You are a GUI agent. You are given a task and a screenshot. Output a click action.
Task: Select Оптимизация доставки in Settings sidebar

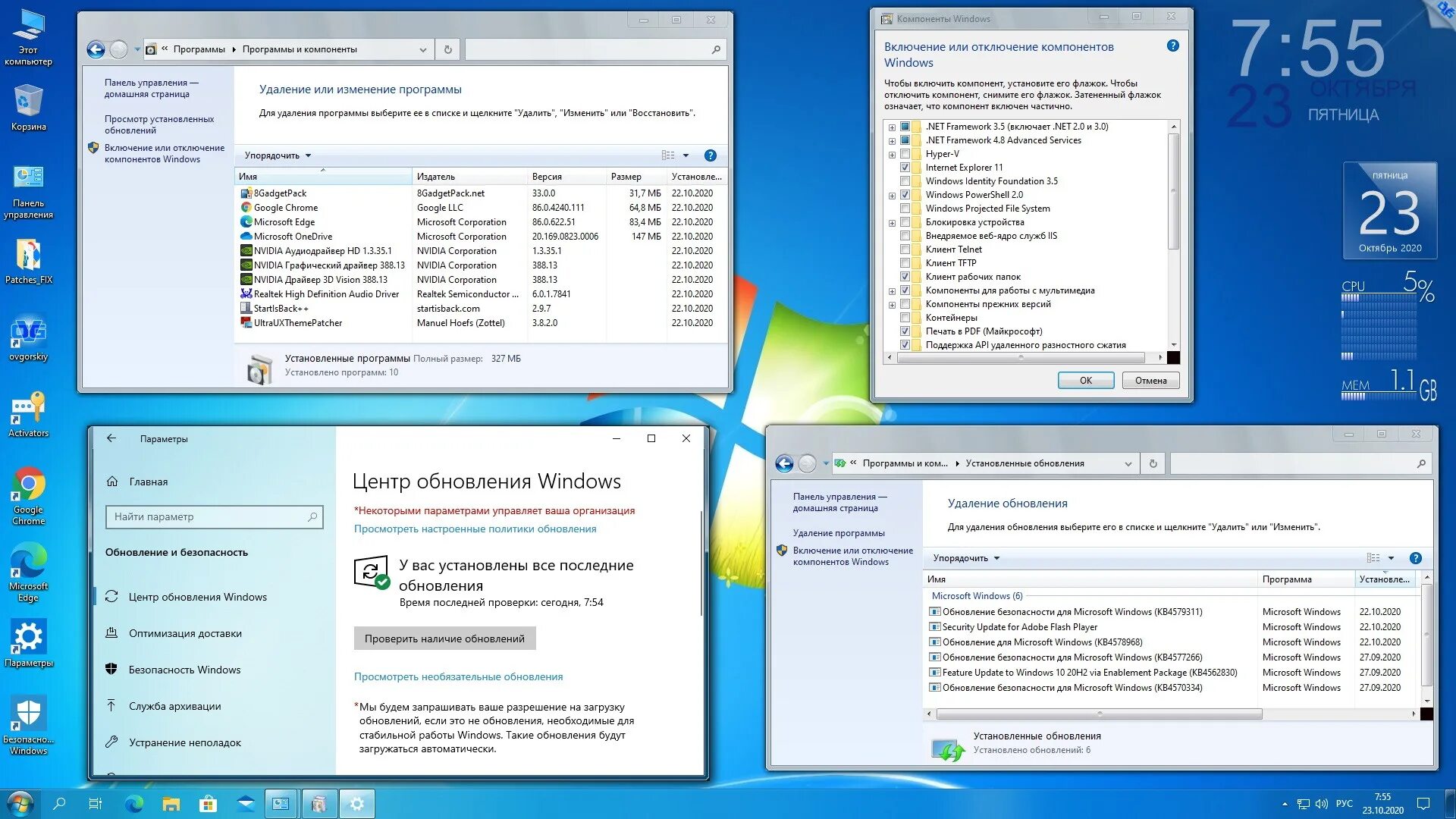(x=185, y=633)
